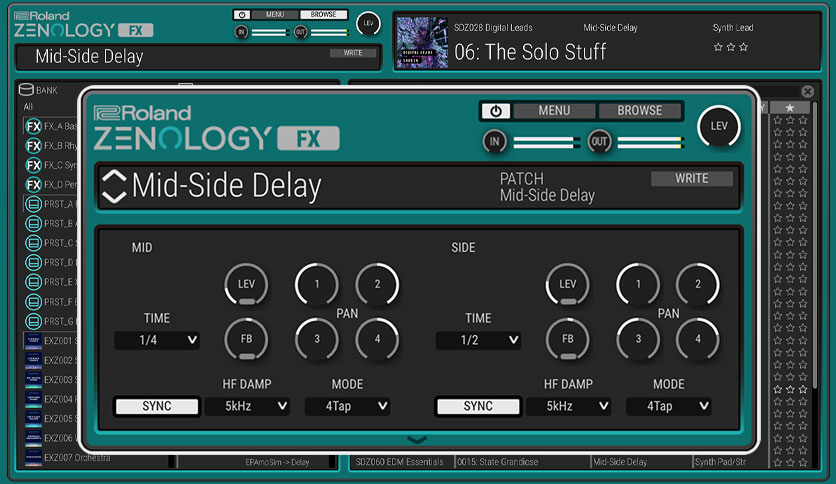Viewport: 836px width, 484px height.
Task: Select '0015: State Grandiose' list entry
Action: (x=497, y=462)
